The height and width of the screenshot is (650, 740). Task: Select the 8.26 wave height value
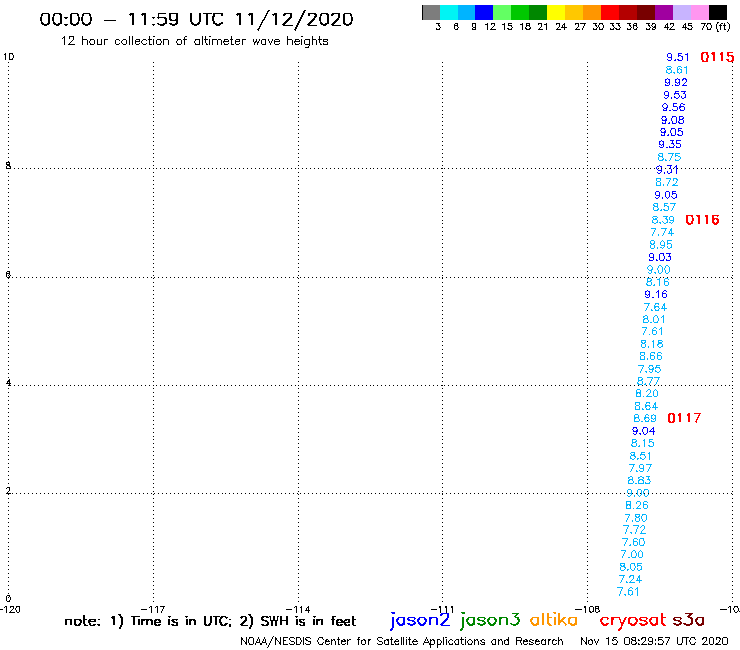[637, 505]
